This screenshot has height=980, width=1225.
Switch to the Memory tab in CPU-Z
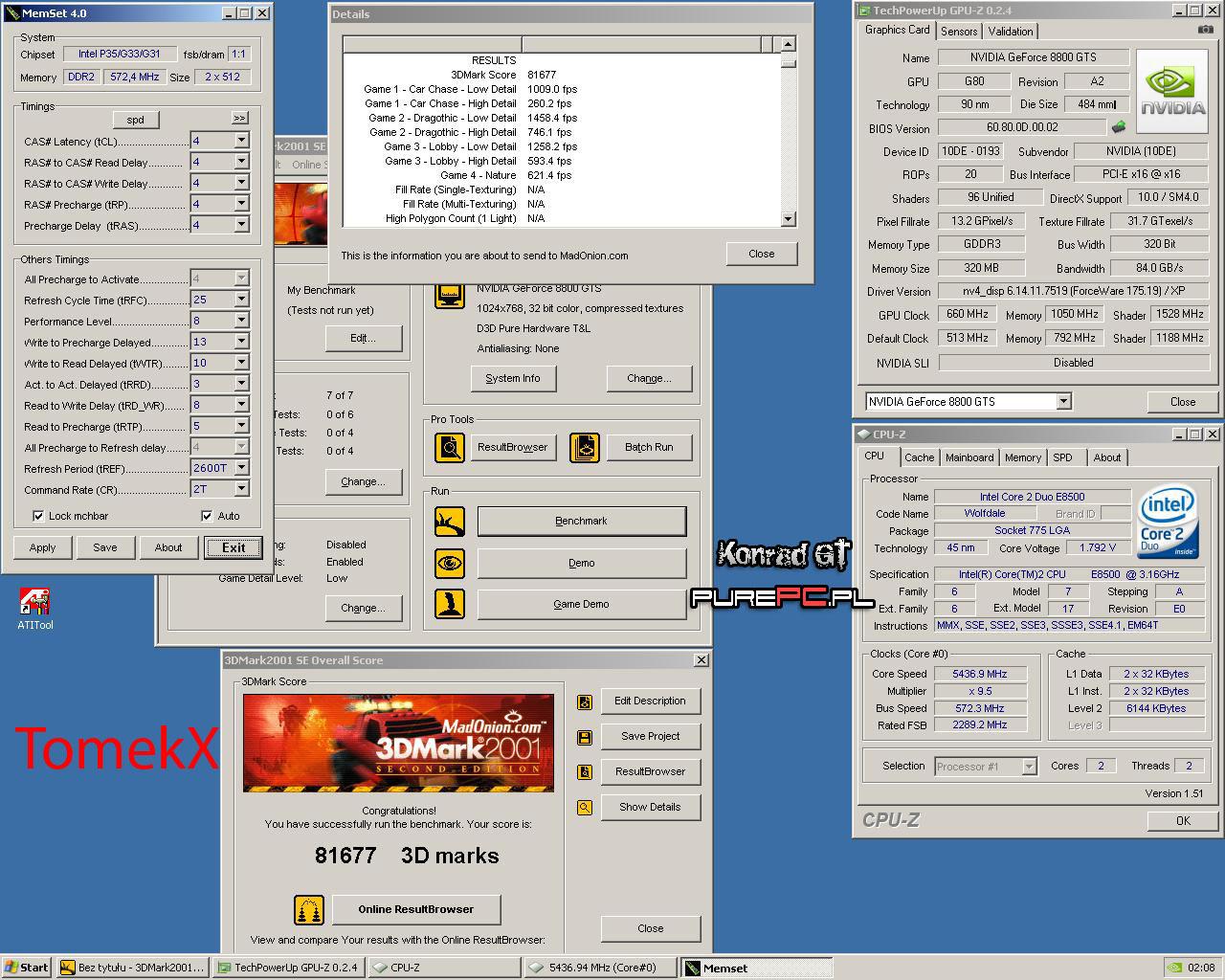pyautogui.click(x=1023, y=457)
